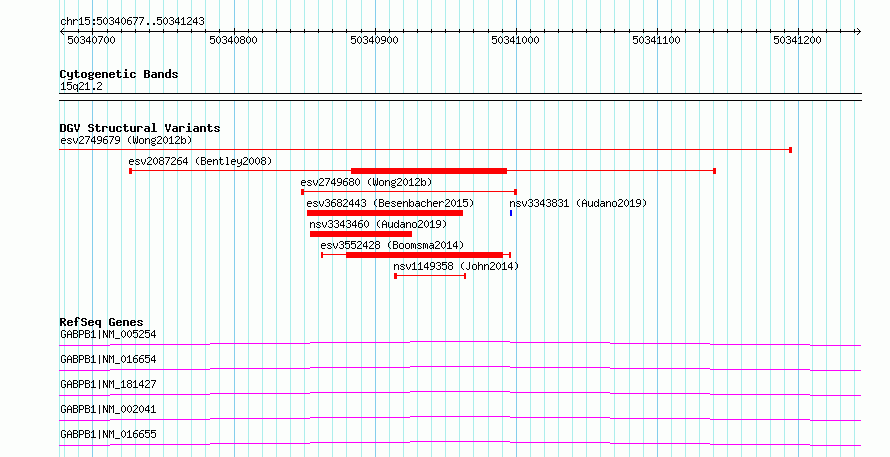Open transcript GABPB1|NM_005254
The width and height of the screenshot is (890, 457).
click(x=108, y=334)
